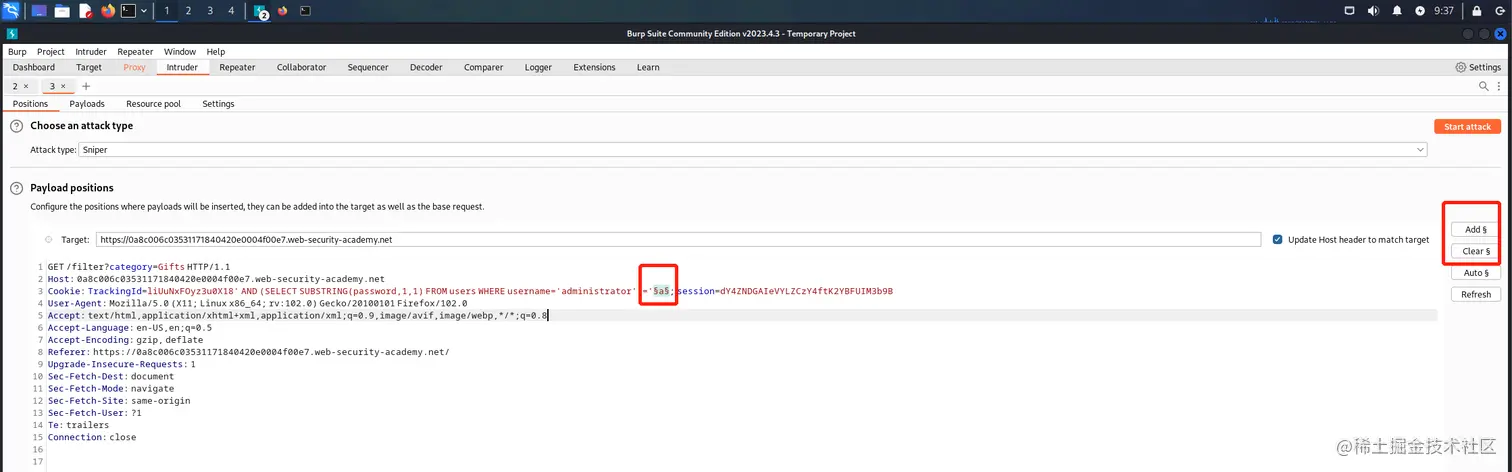Click the Target URL input field
The image size is (1512, 472).
[678, 240]
